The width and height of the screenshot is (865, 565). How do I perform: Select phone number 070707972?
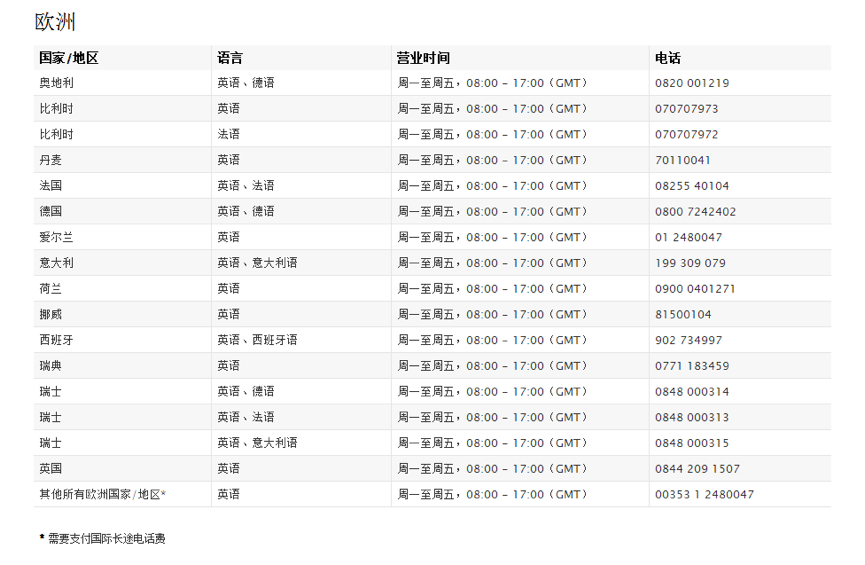point(686,135)
